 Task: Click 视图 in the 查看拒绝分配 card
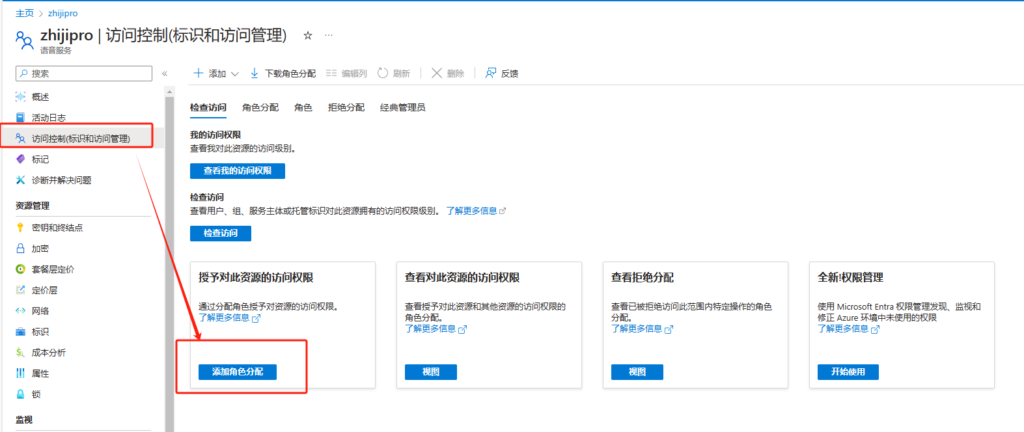pyautogui.click(x=637, y=372)
